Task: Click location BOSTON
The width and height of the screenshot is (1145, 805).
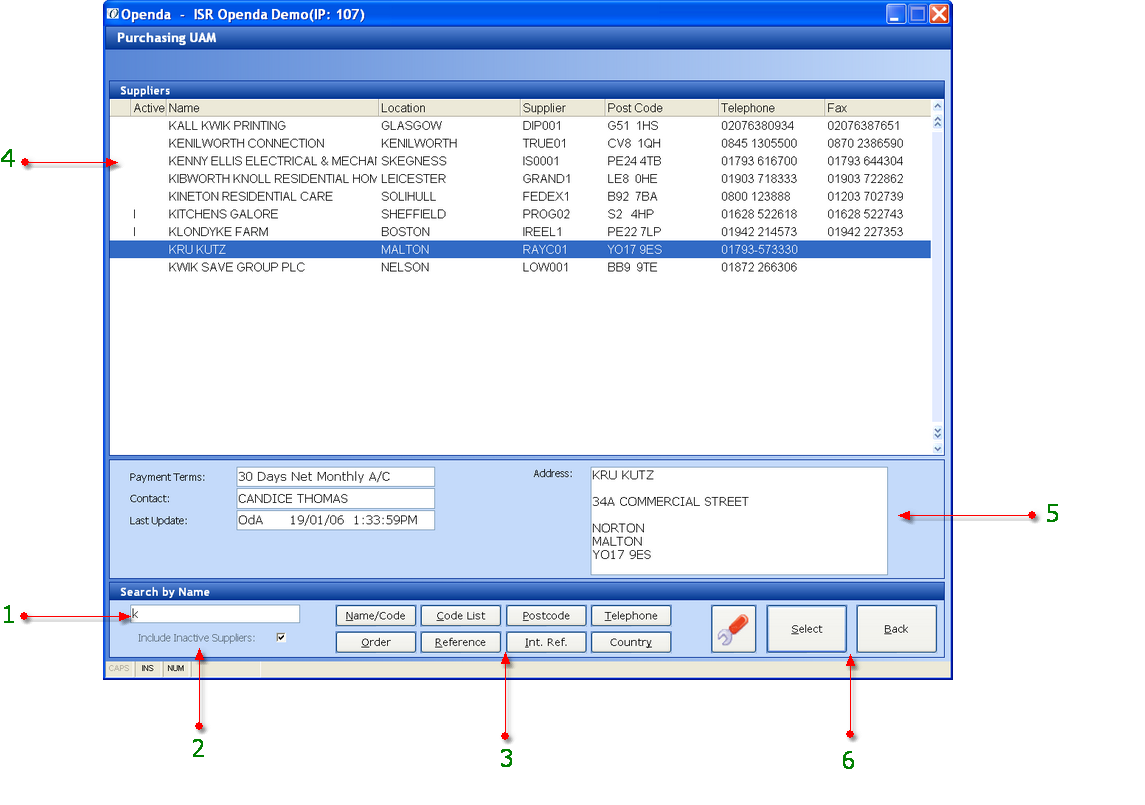Action: pos(405,232)
